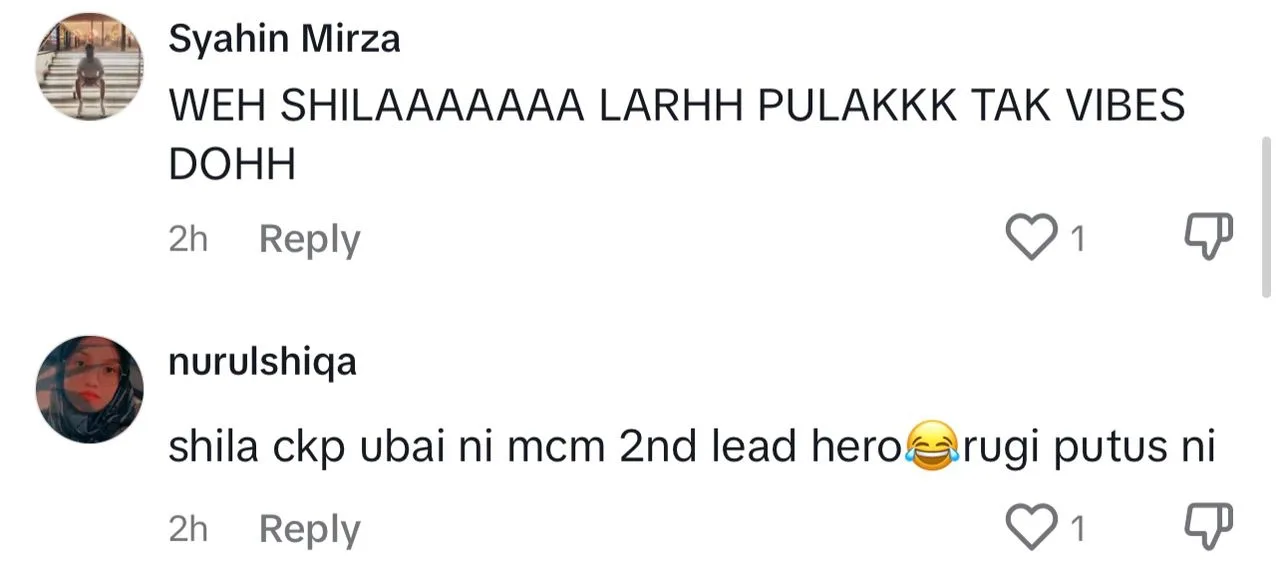1280x582 pixels.
Task: Click like count beside Syahin Mirza's heart
Action: (1077, 239)
